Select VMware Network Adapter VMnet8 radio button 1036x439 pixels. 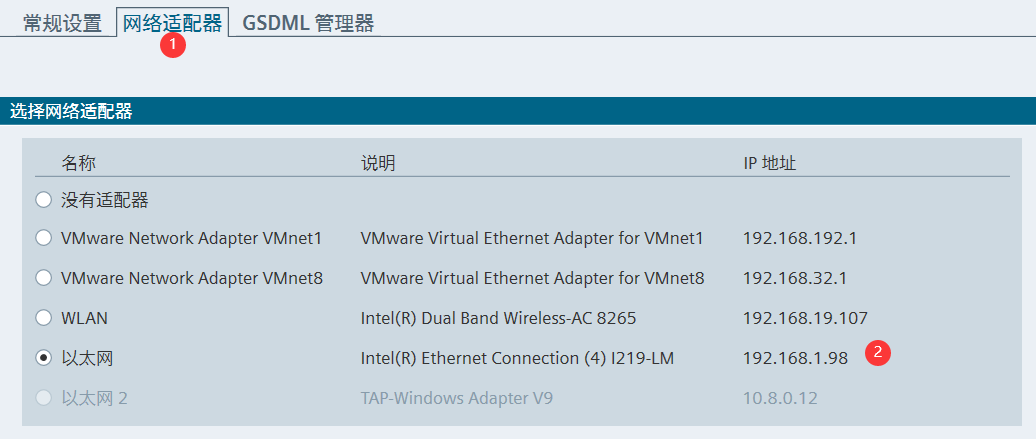(x=44, y=278)
